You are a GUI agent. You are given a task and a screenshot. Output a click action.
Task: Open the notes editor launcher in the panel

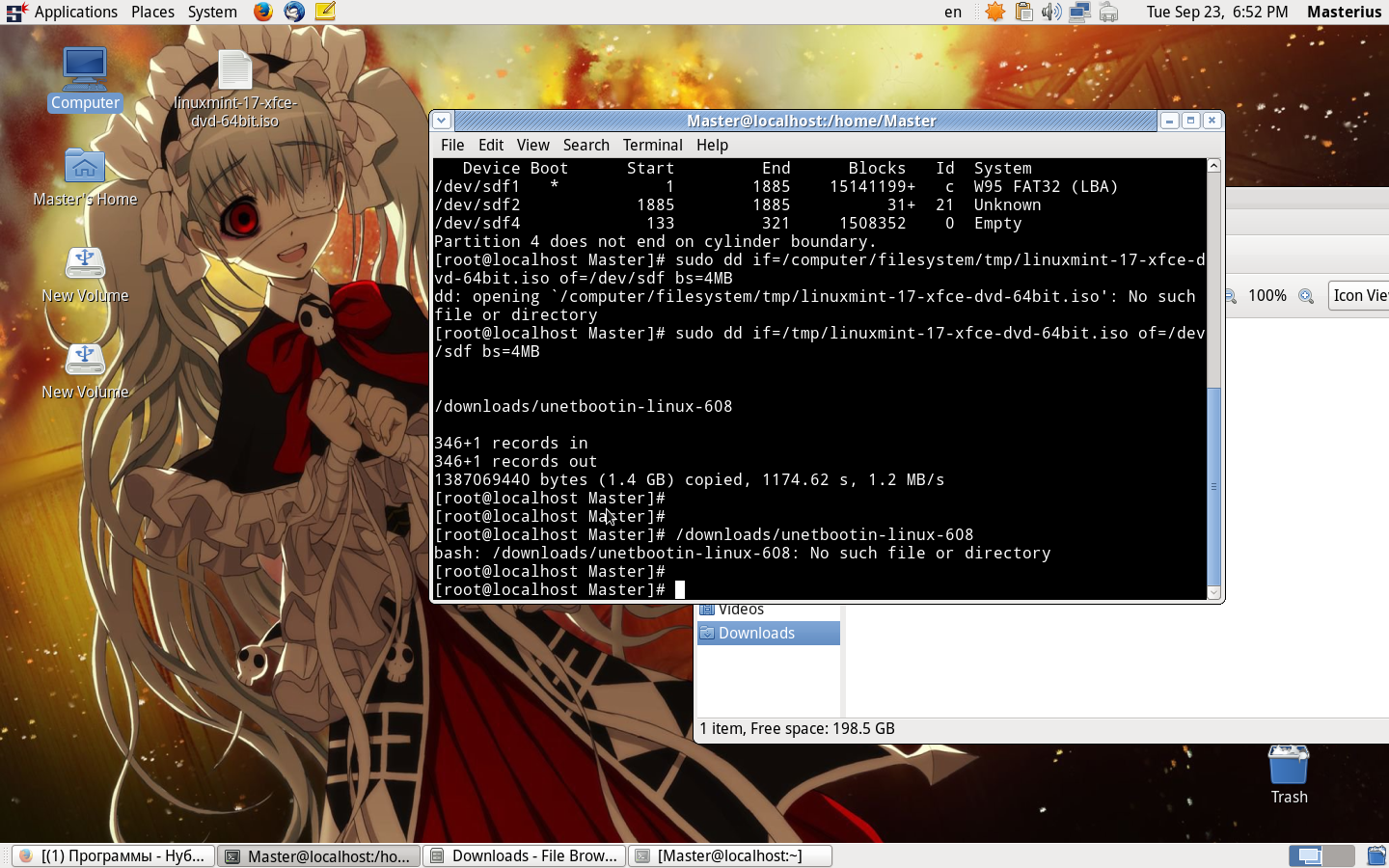325,12
